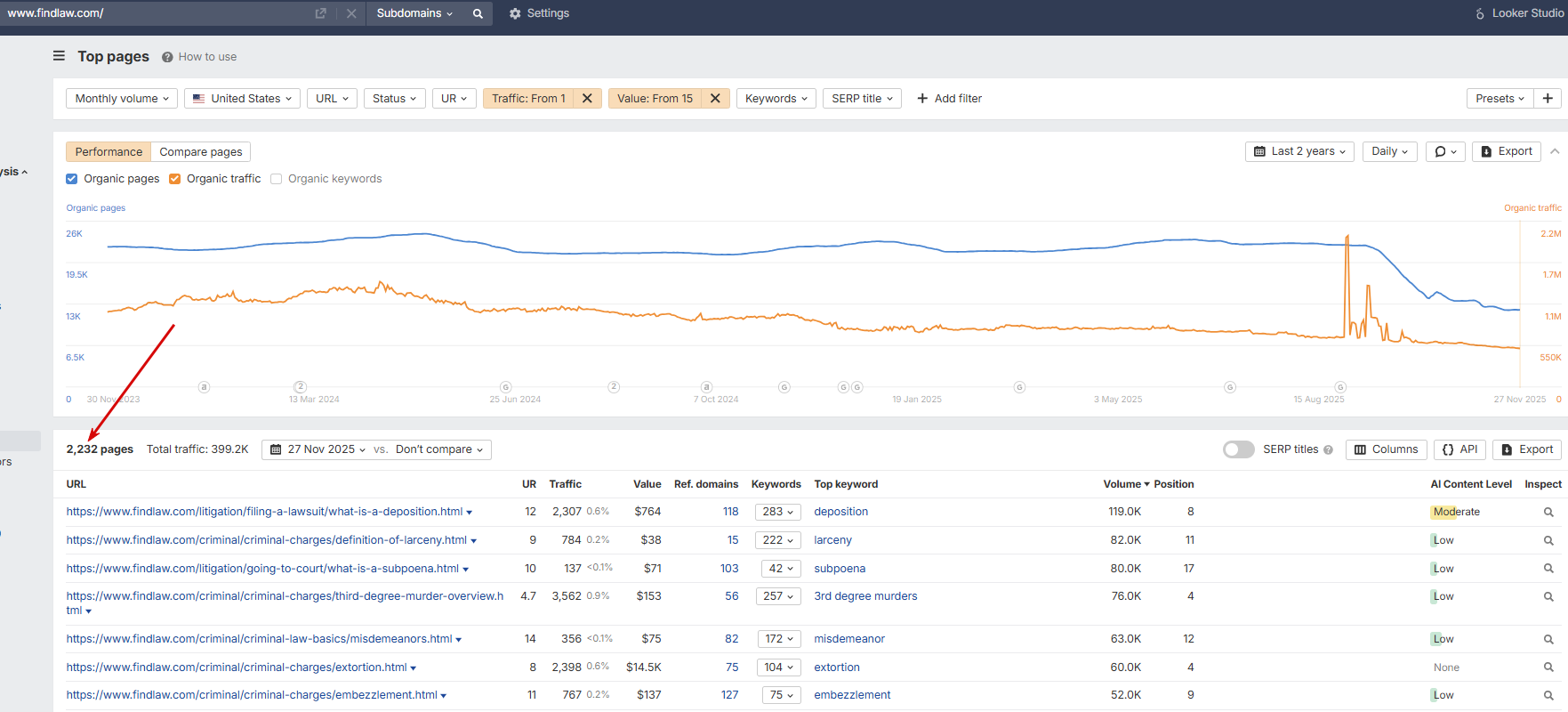Click the 'a' marker near 7 Oct 2024
Image resolution: width=1568 pixels, height=712 pixels.
click(x=707, y=387)
